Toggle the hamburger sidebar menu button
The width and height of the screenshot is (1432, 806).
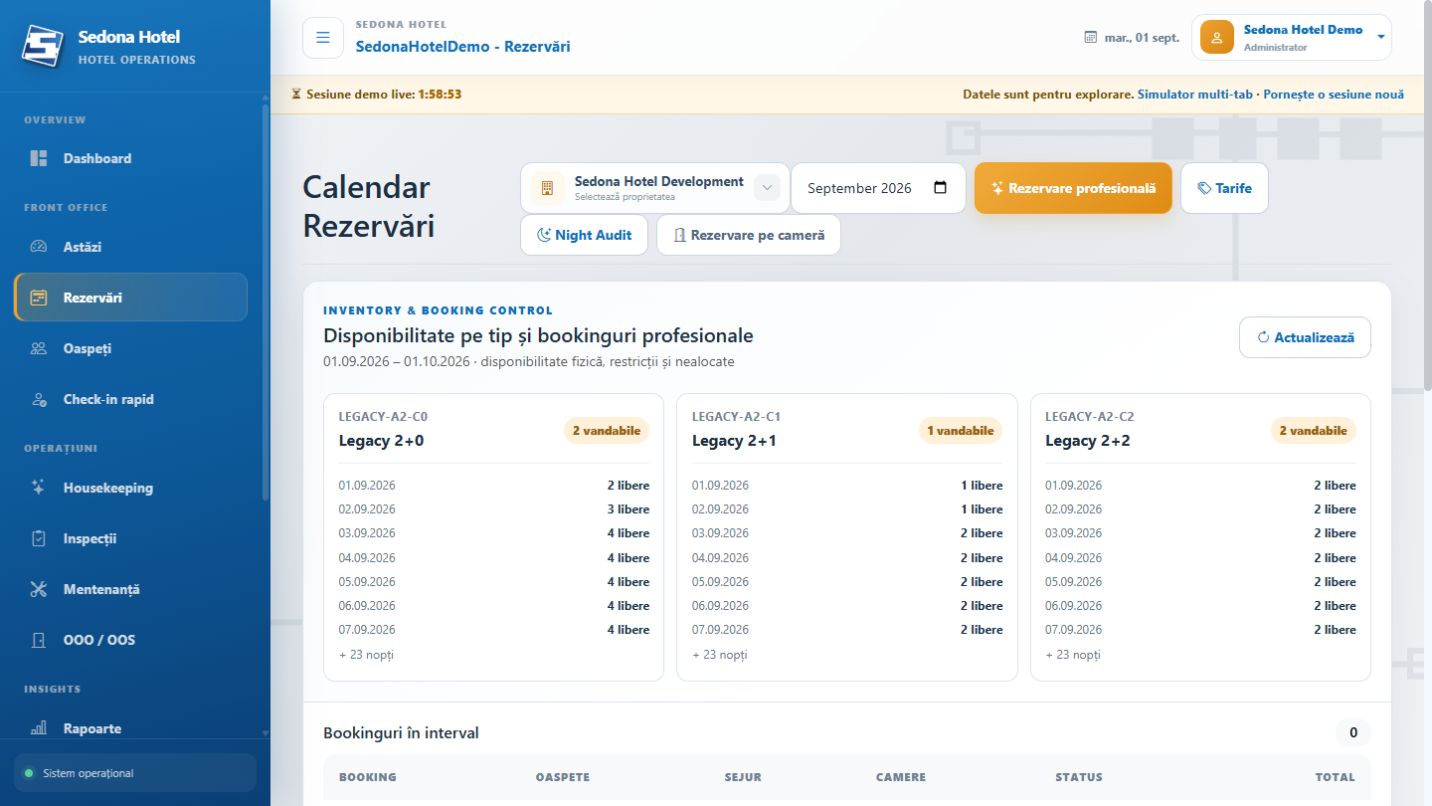click(x=323, y=38)
